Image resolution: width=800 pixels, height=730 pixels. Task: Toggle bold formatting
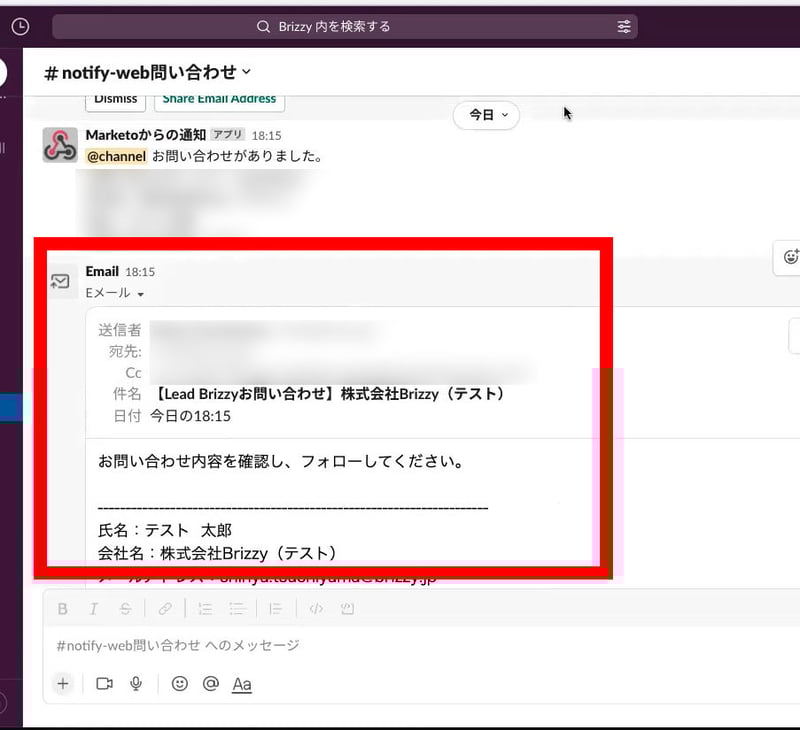click(x=63, y=609)
